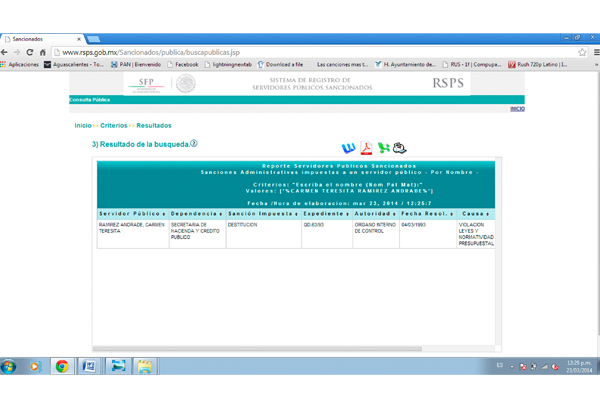Image resolution: width=600 pixels, height=400 pixels.
Task: Open Chrome from the Windows taskbar
Action: click(x=62, y=367)
